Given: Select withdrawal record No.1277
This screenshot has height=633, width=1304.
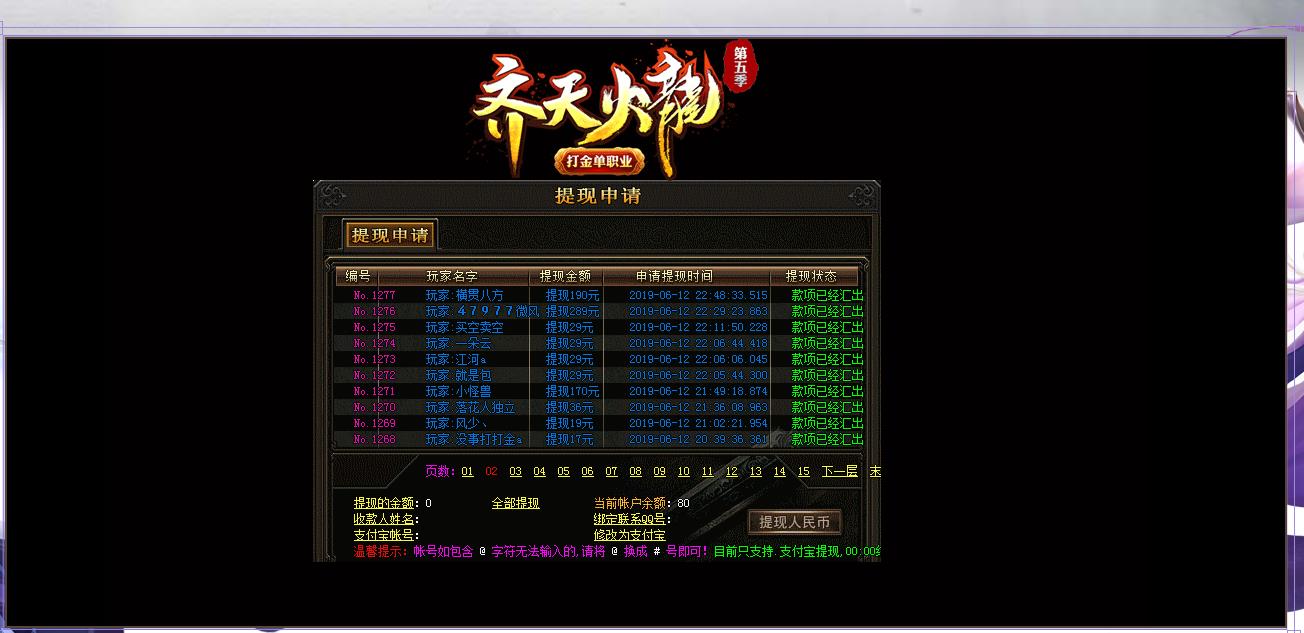Looking at the screenshot, I should click(x=374, y=295).
